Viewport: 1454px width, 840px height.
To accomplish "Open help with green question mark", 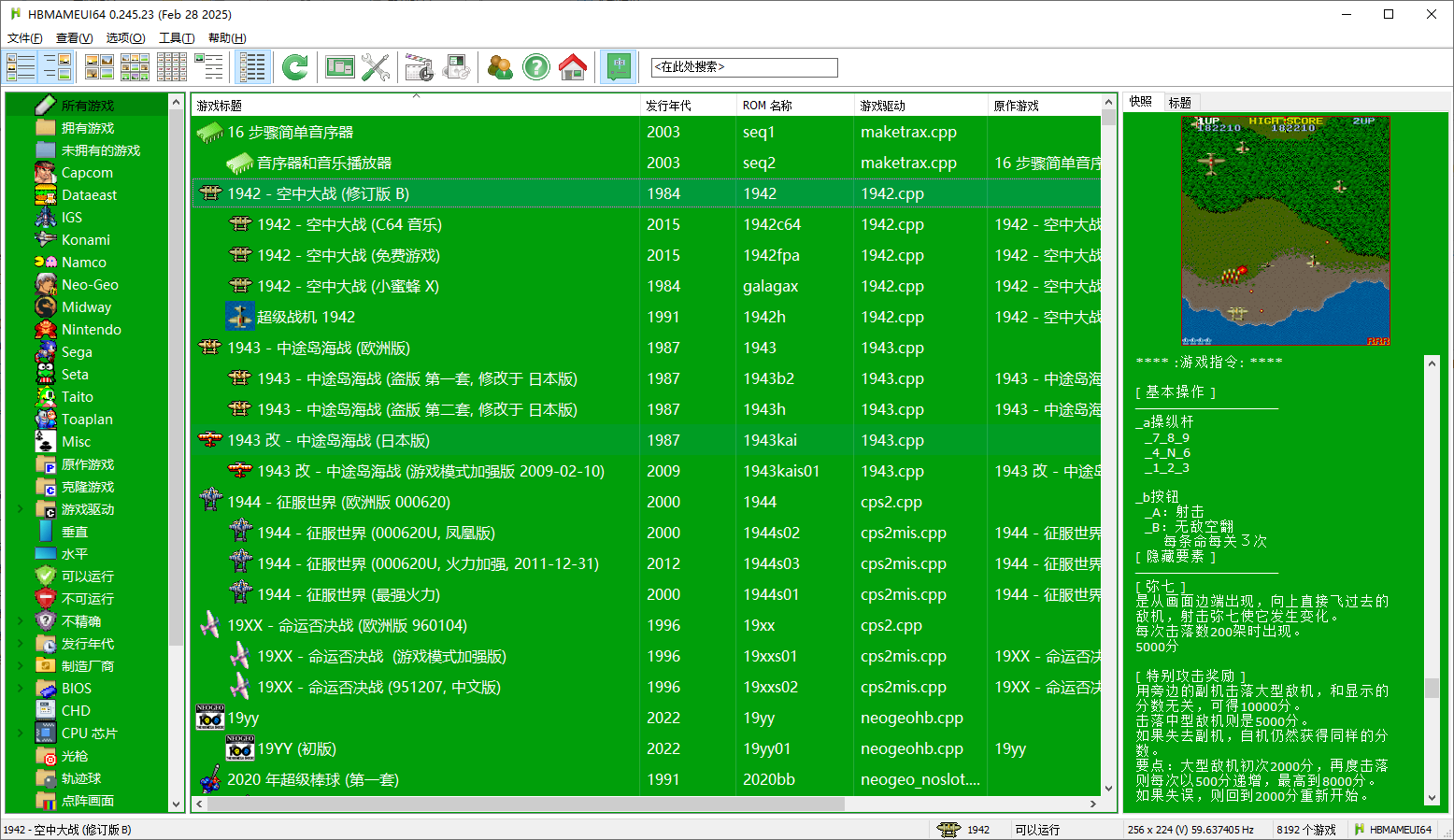I will coord(536,67).
